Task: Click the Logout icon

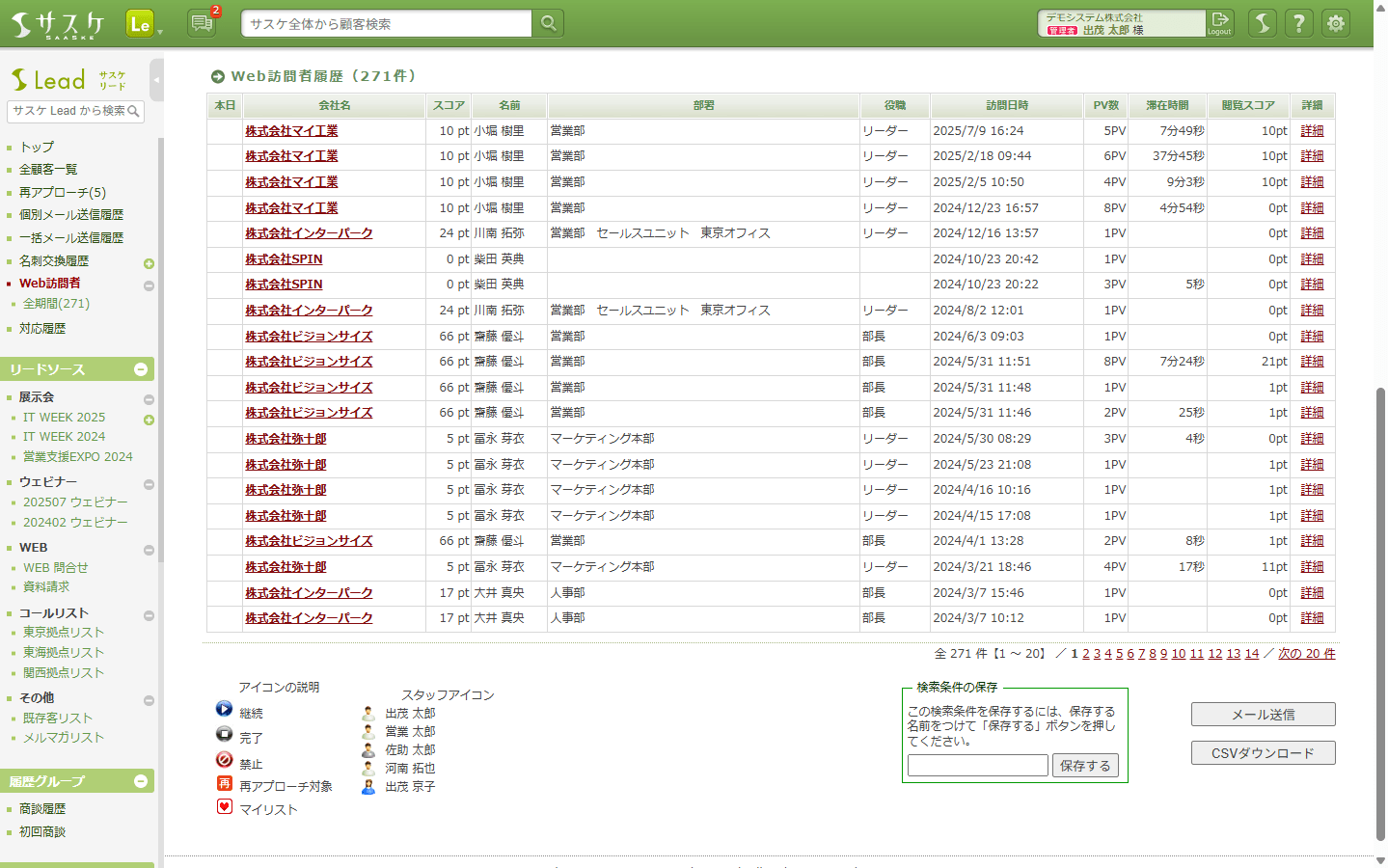Action: click(x=1220, y=23)
